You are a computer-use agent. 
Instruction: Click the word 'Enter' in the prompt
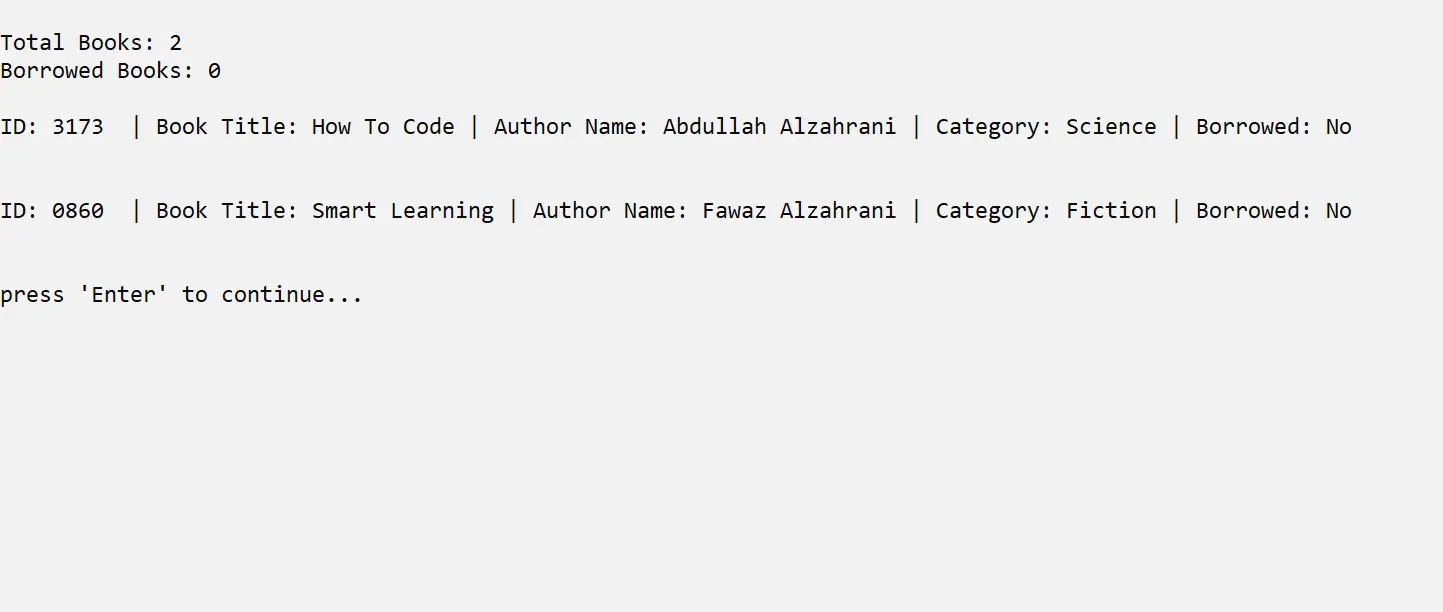click(124, 295)
